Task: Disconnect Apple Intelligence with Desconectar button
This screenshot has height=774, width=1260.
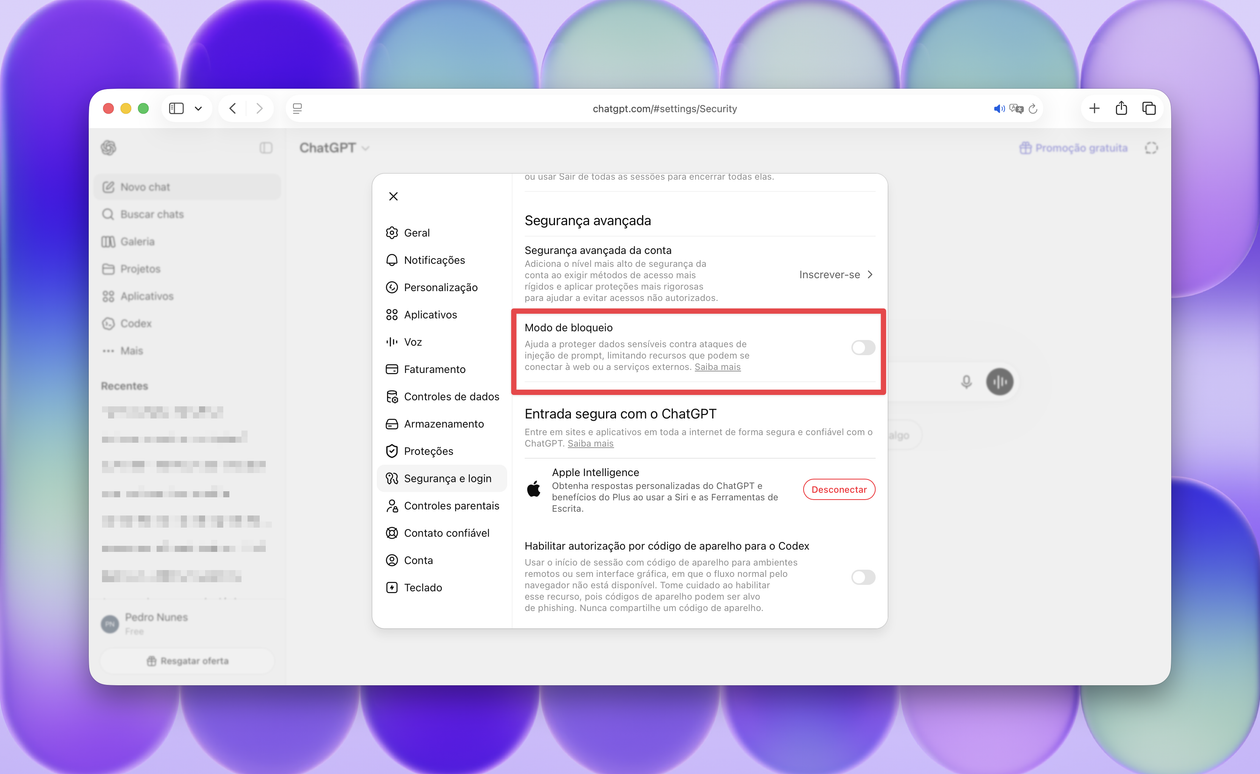Action: [x=839, y=490]
